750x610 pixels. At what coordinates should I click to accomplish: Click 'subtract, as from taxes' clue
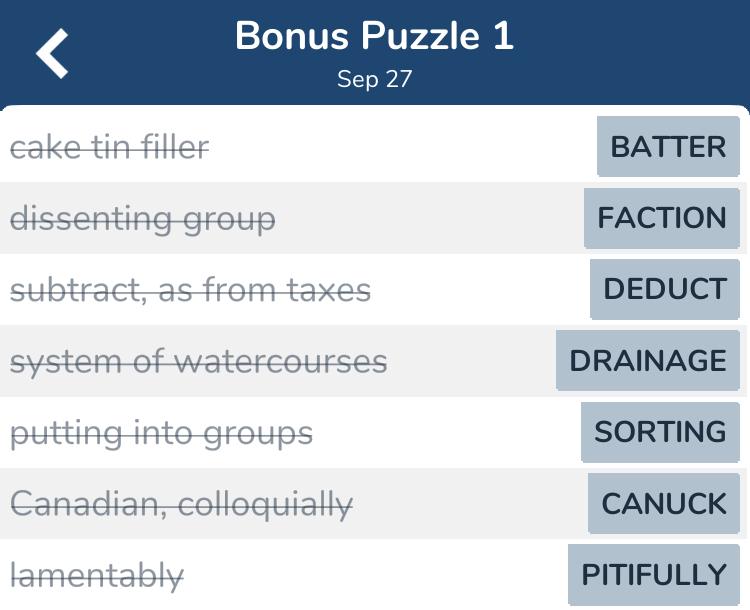[x=190, y=290]
